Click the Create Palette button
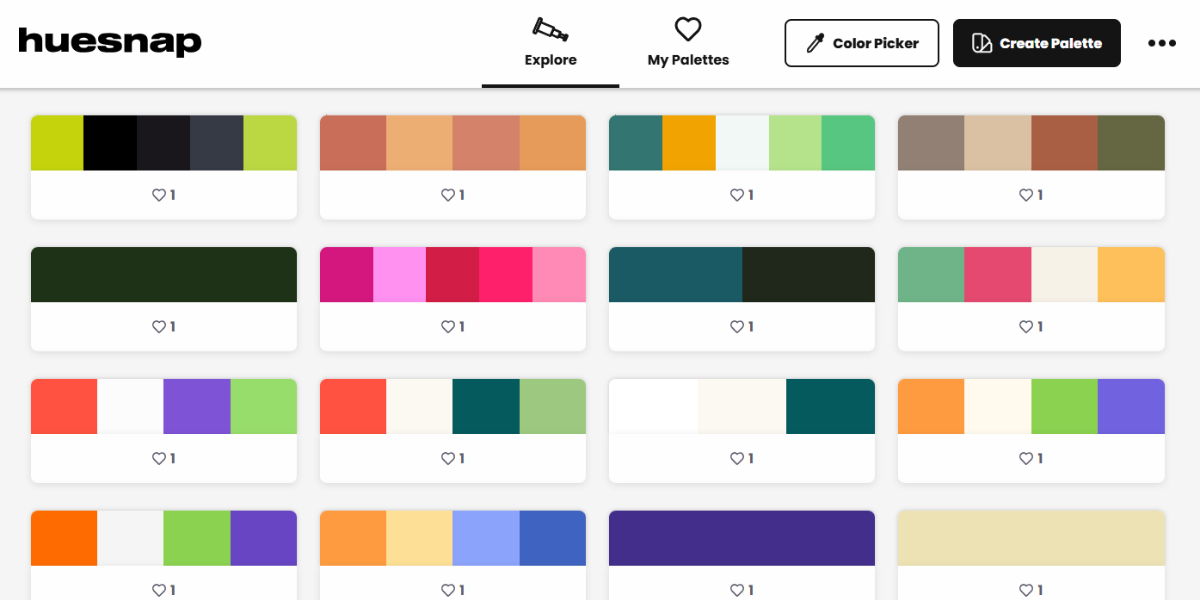Screen dimensions: 1200x600 [x=1036, y=43]
